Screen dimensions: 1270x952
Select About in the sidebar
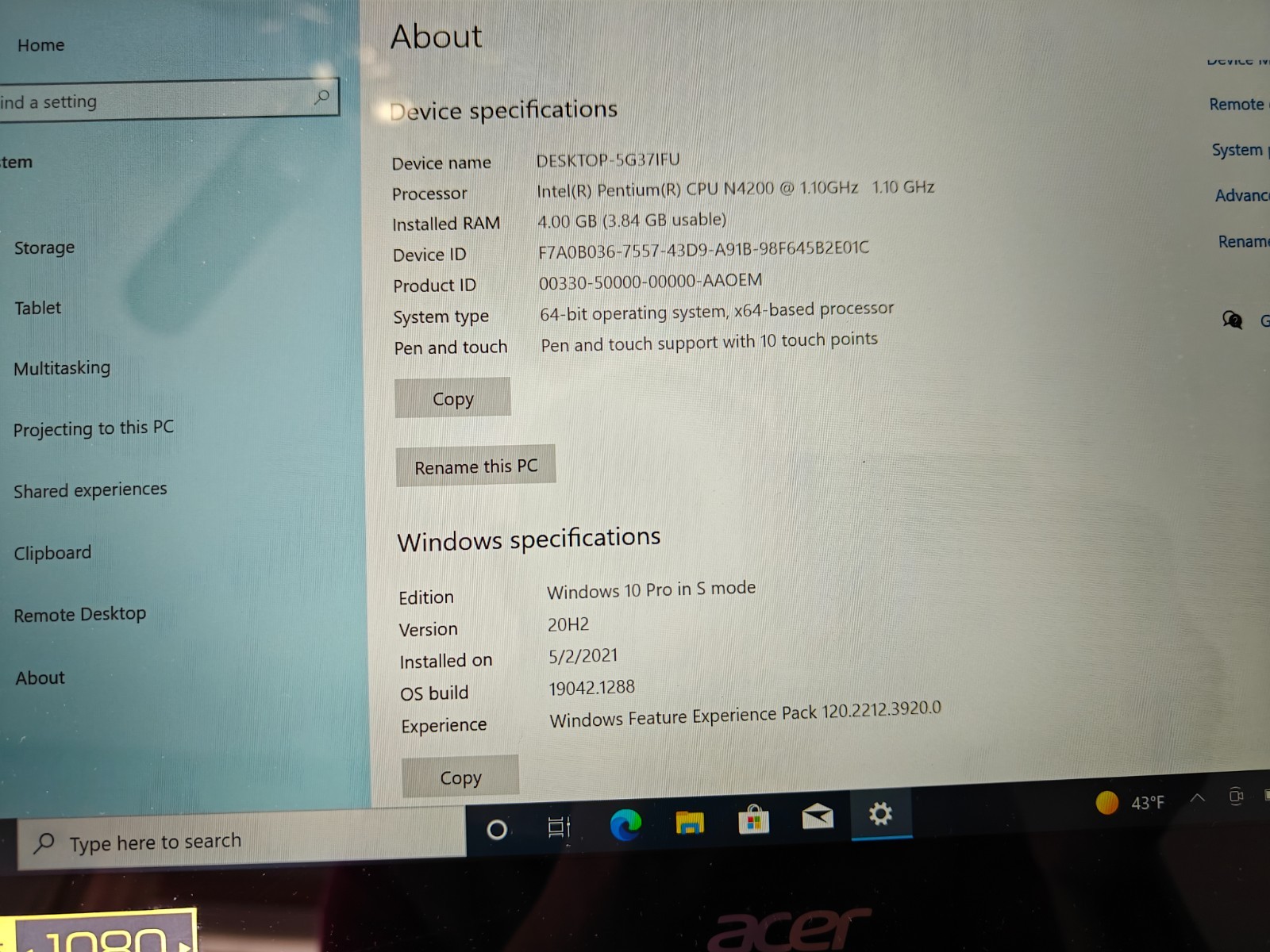coord(40,678)
